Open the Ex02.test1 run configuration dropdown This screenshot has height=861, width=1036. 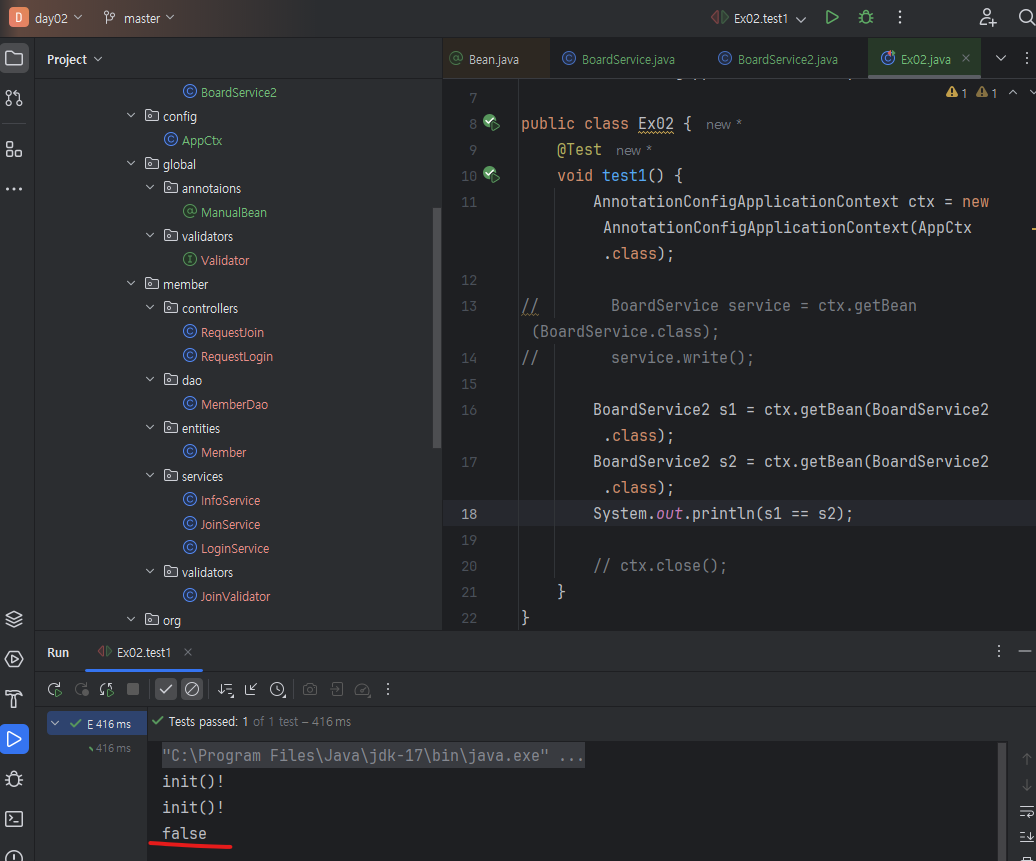click(762, 18)
